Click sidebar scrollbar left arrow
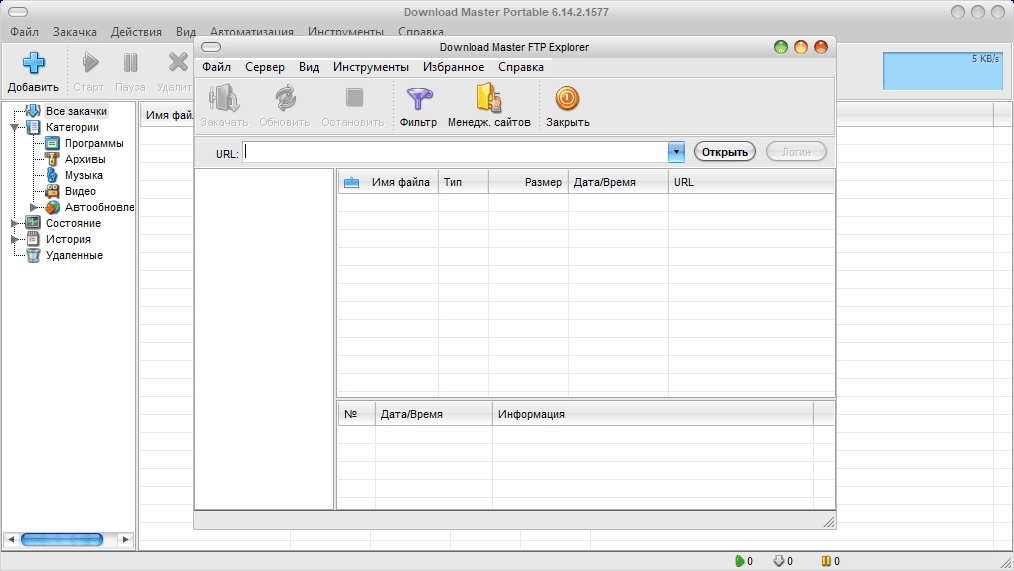 [x=10, y=539]
